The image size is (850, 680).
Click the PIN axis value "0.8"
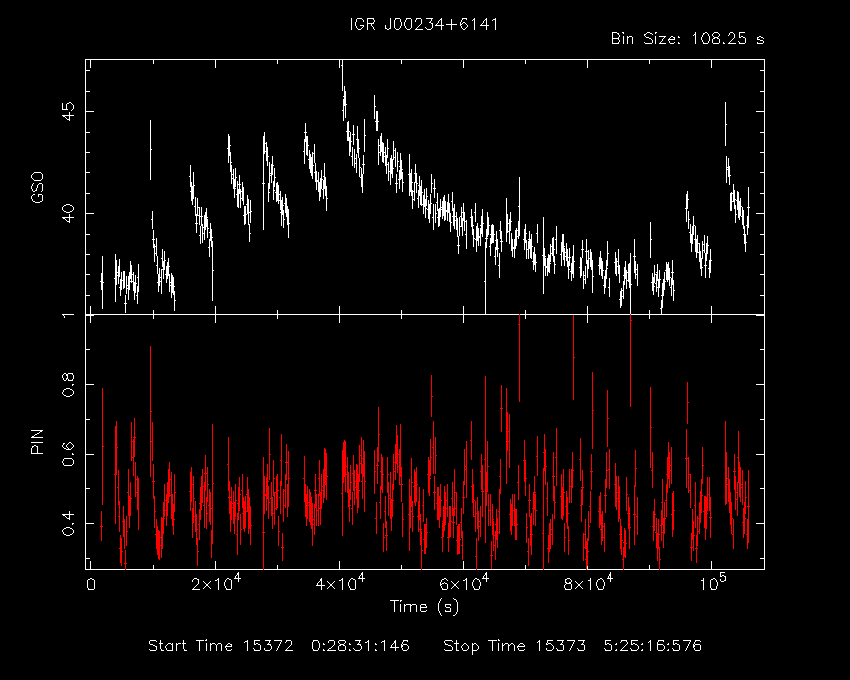[x=68, y=384]
